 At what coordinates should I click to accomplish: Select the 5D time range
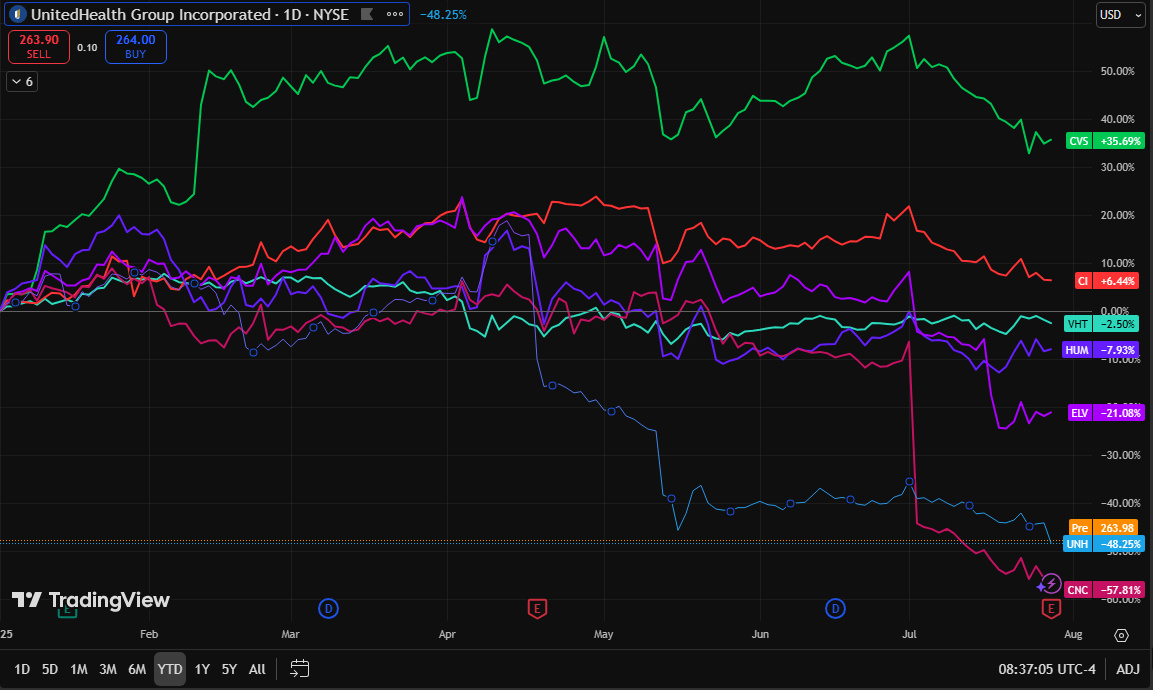(x=50, y=669)
